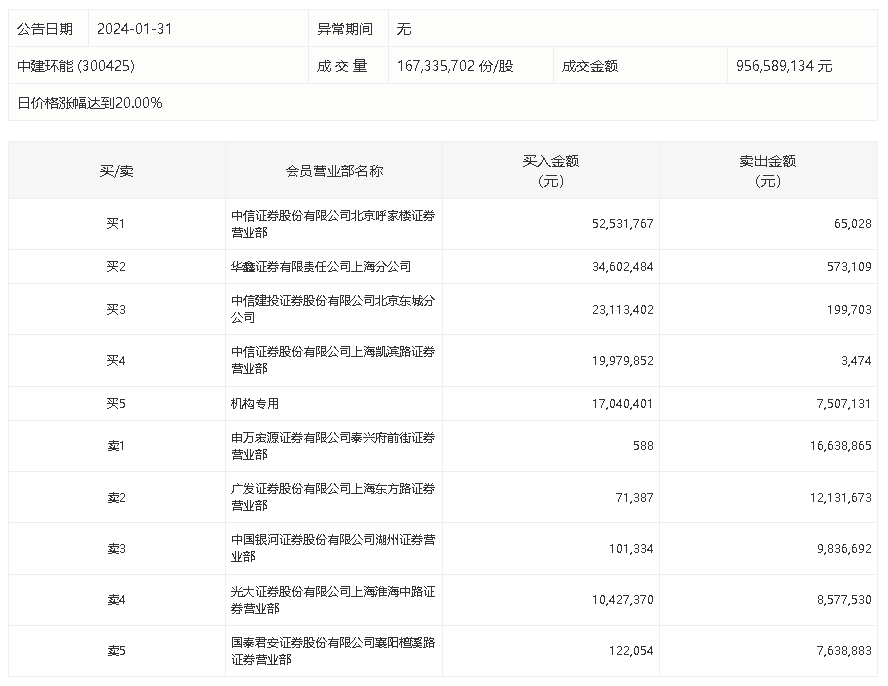The width and height of the screenshot is (888, 686).
Task: Click the 会员营业部名称 column header
Action: pos(334,171)
